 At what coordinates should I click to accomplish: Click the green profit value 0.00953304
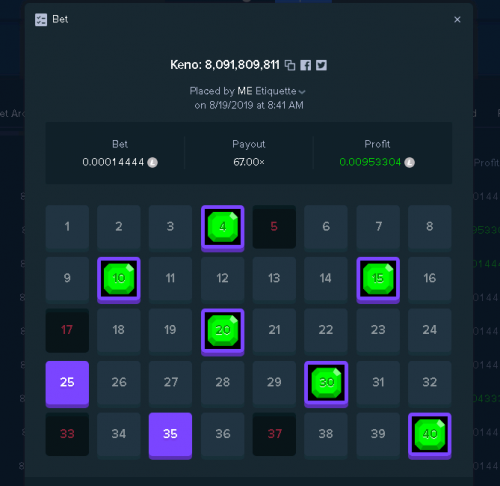370,162
